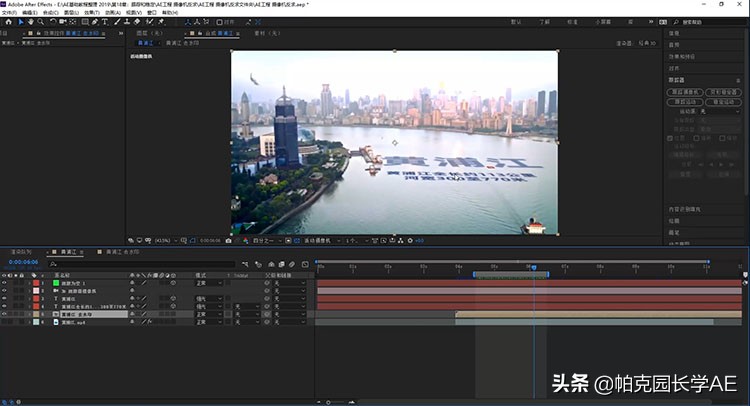Open the File menu
This screenshot has width=750, height=406.
(x=9, y=12)
